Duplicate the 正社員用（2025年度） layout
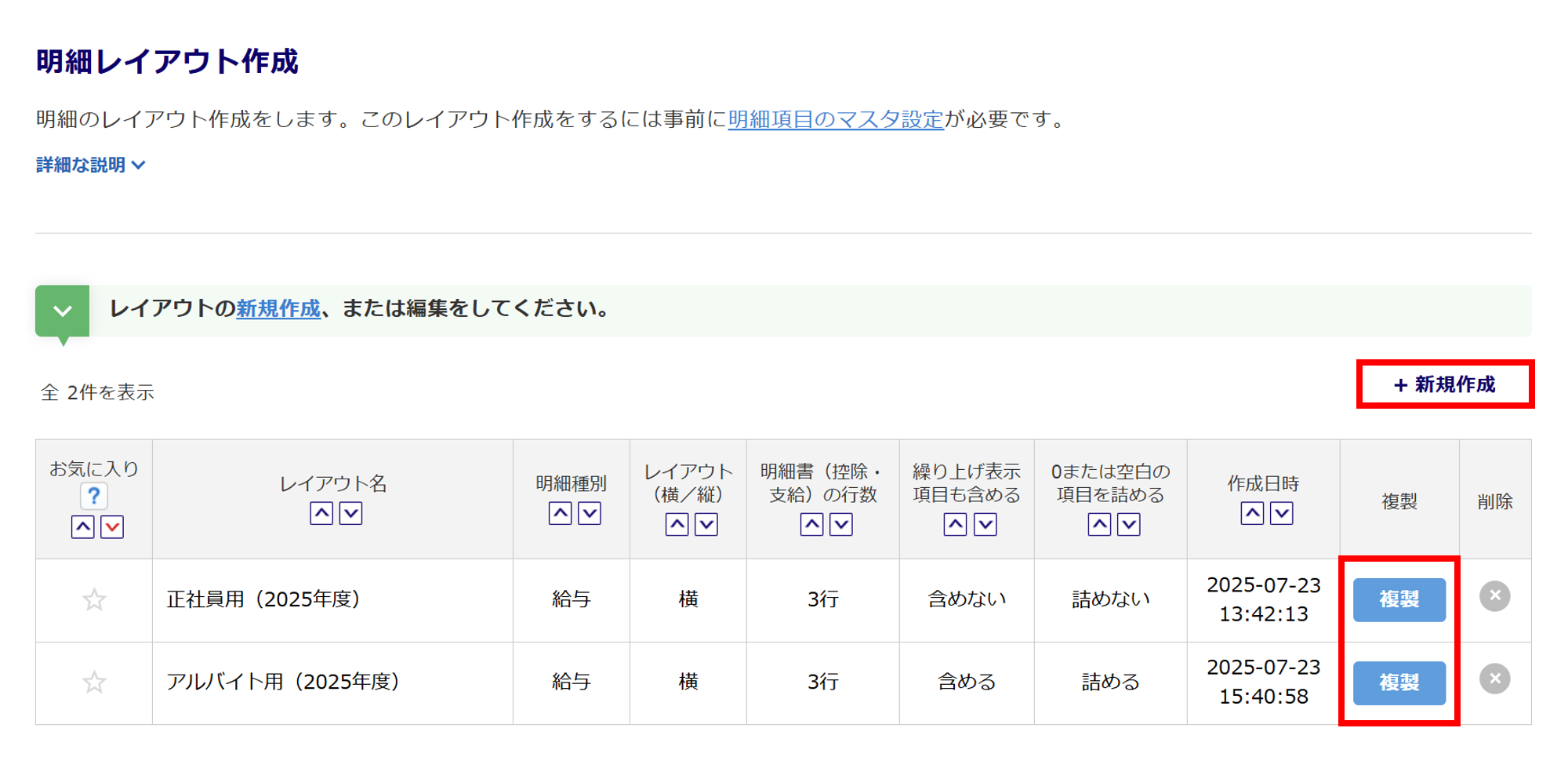 pyautogui.click(x=1399, y=600)
